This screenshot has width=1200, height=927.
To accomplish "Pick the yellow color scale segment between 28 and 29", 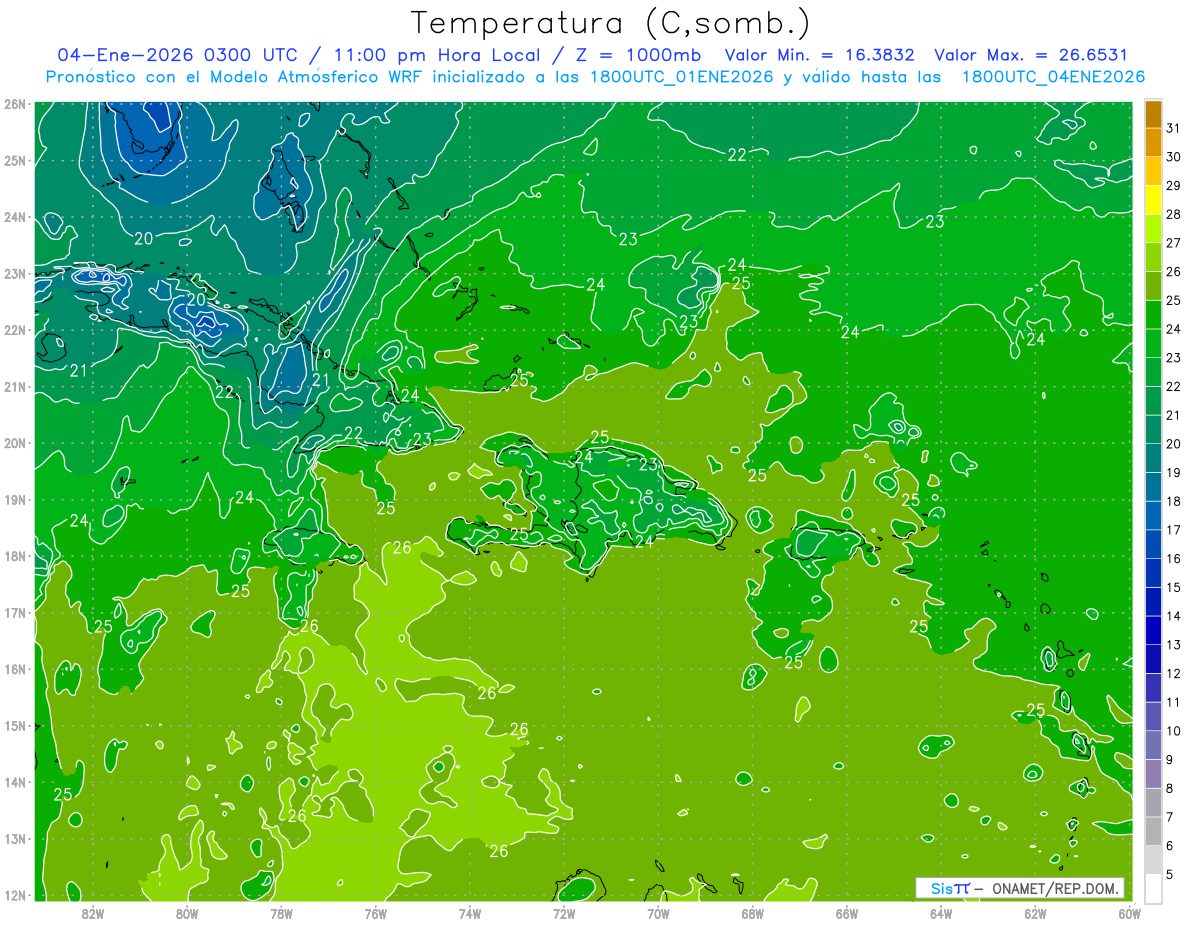I will (x=1153, y=200).
